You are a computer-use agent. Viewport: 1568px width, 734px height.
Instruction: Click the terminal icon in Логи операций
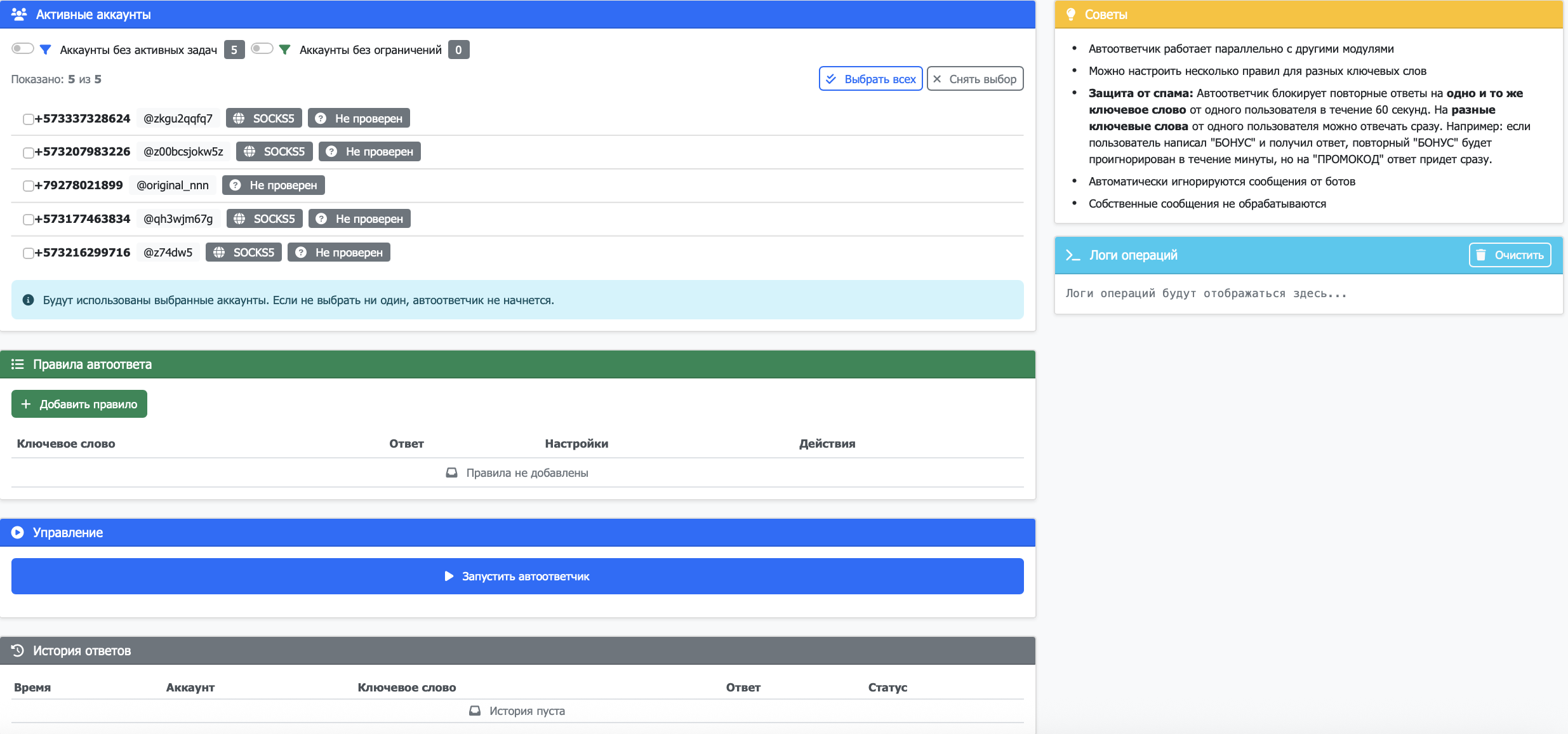(x=1073, y=255)
